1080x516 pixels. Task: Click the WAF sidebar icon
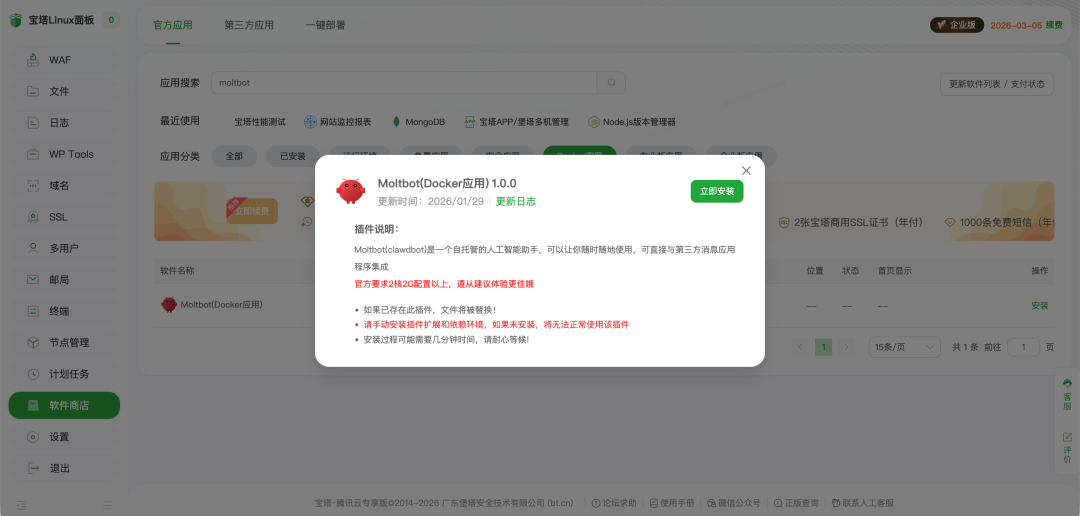pos(32,60)
